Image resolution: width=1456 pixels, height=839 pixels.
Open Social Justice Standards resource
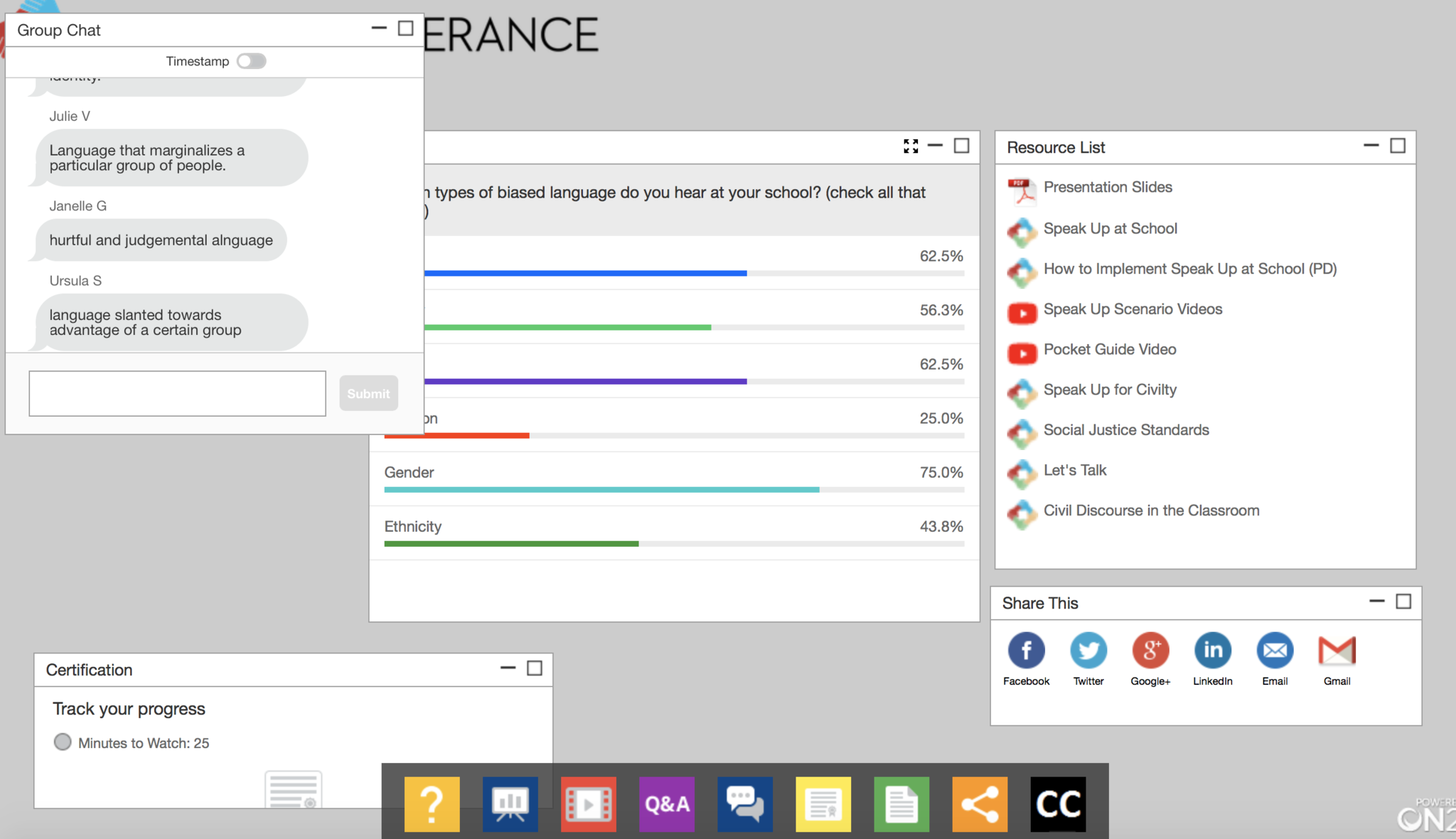pyautogui.click(x=1125, y=430)
